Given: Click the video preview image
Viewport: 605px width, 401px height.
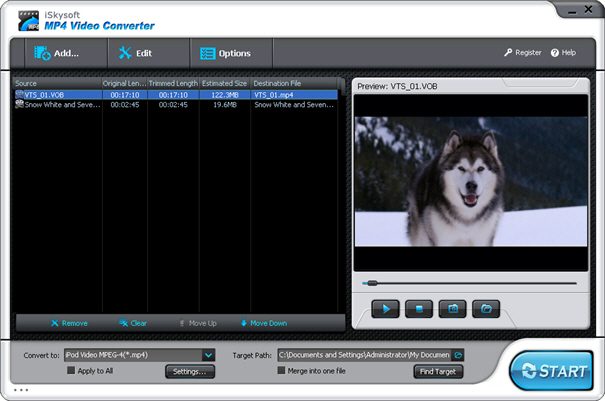Looking at the screenshot, I should pos(471,181).
